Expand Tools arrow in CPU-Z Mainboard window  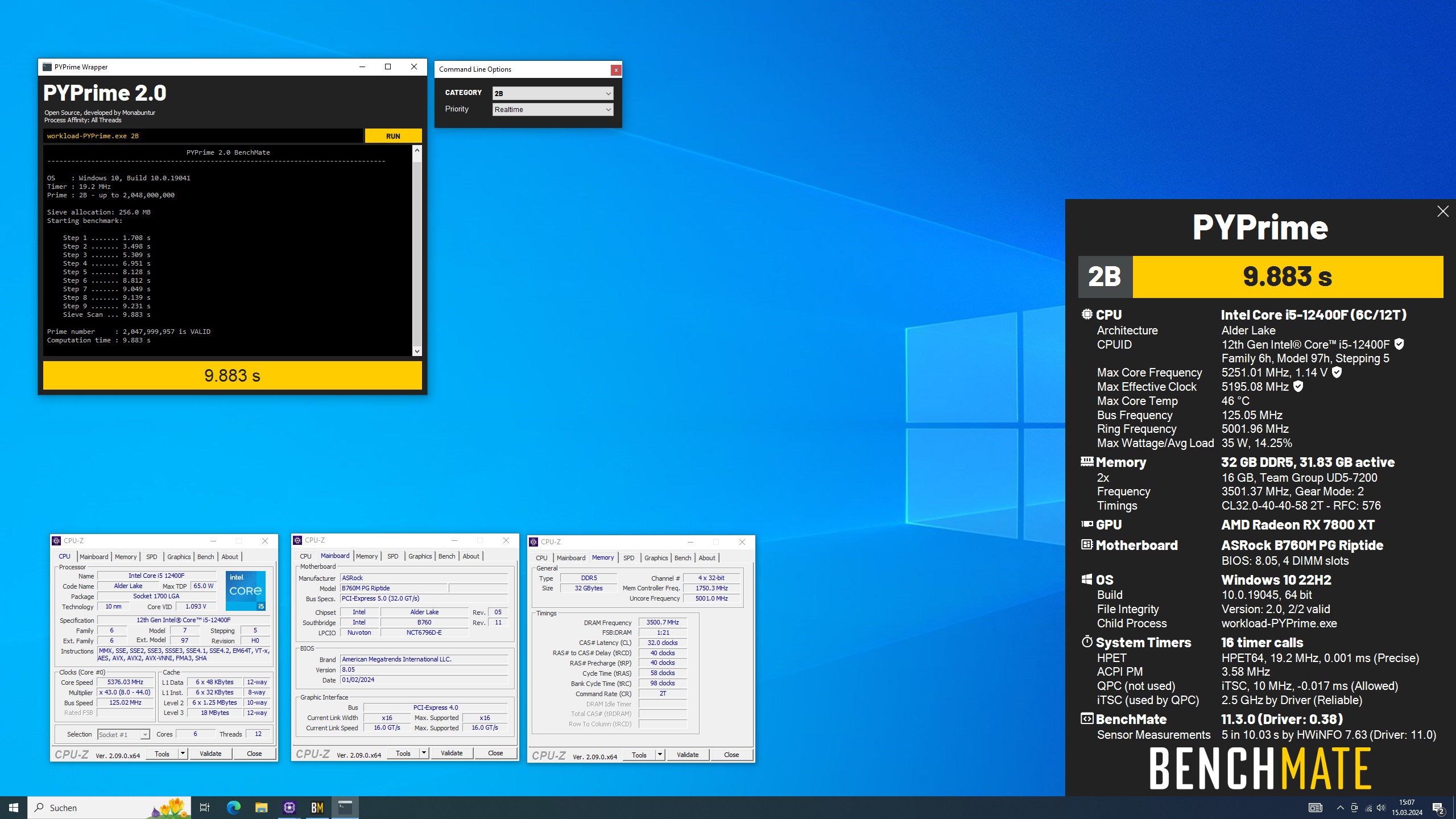(x=424, y=753)
